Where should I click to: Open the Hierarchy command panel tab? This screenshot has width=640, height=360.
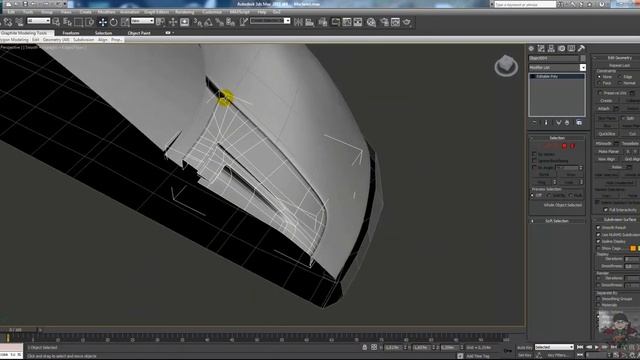[551, 49]
